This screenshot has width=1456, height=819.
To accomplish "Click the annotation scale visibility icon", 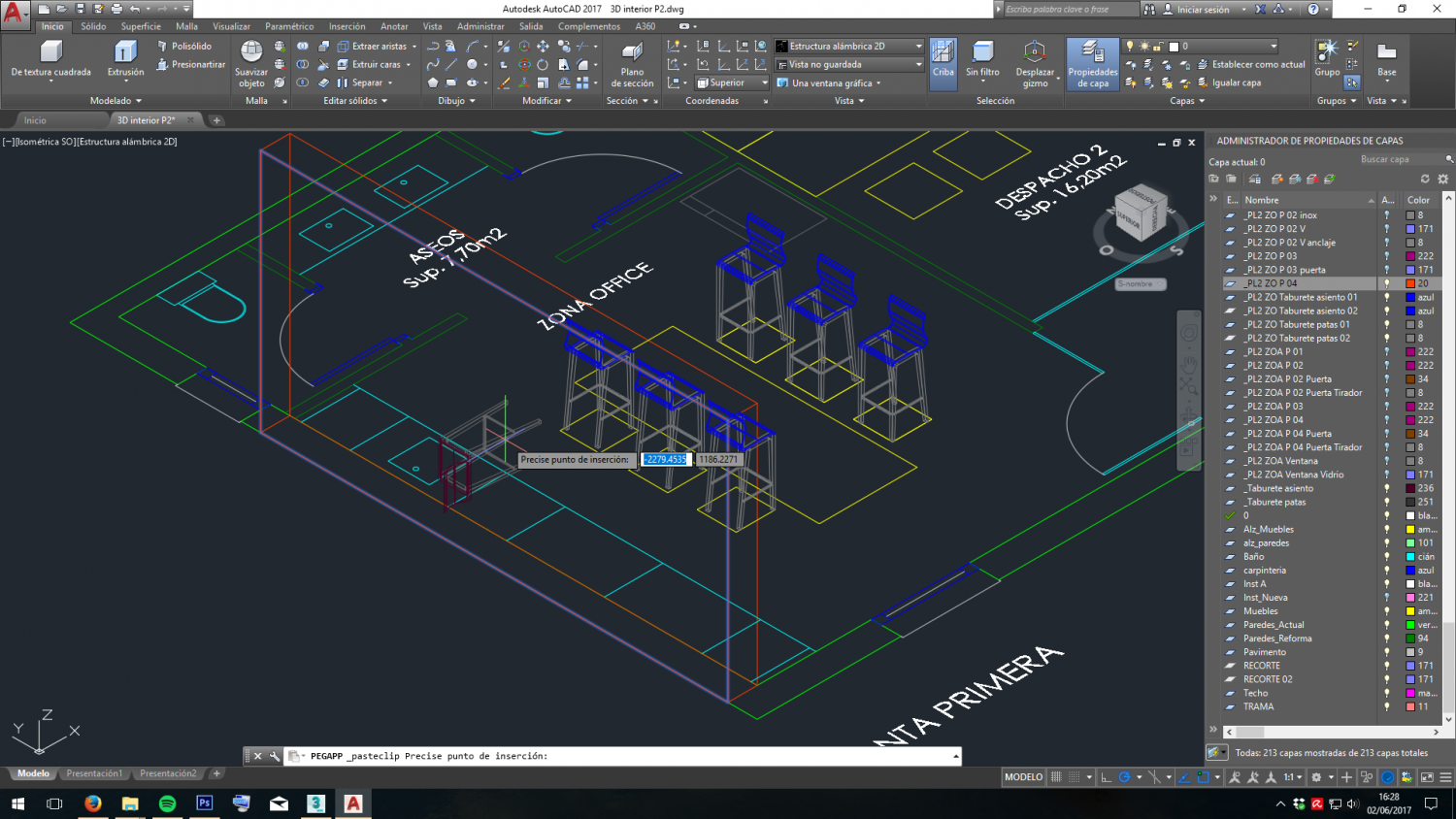I will 1235,777.
